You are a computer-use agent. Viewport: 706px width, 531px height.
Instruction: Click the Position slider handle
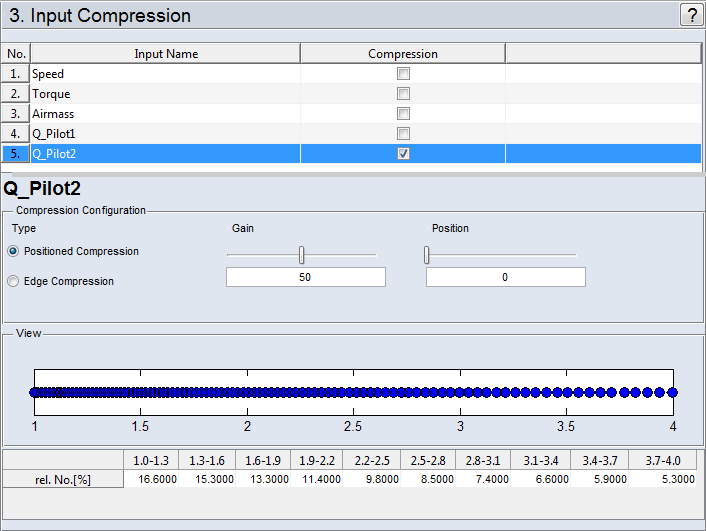pyautogui.click(x=427, y=255)
